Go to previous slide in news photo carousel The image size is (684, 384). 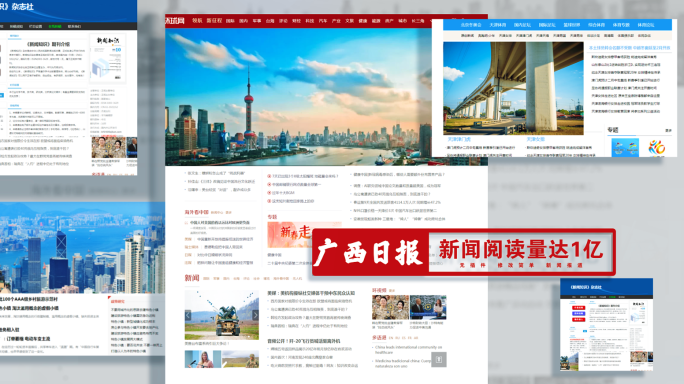[188, 315]
